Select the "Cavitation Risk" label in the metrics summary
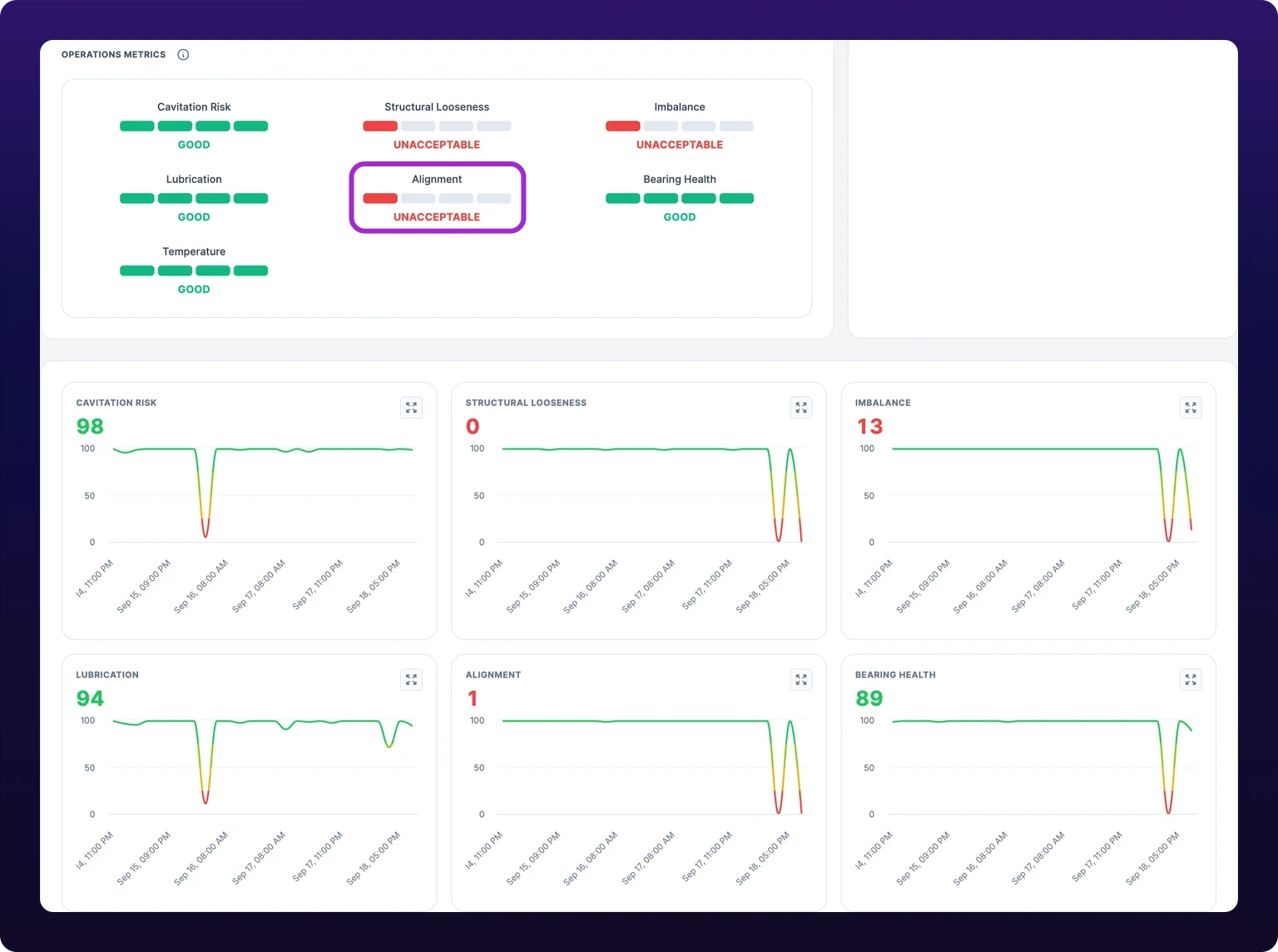 (x=194, y=107)
